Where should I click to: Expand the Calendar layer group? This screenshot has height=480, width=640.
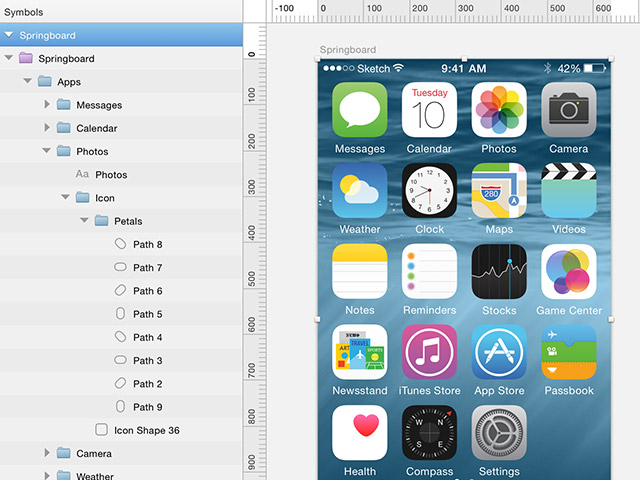[x=47, y=128]
